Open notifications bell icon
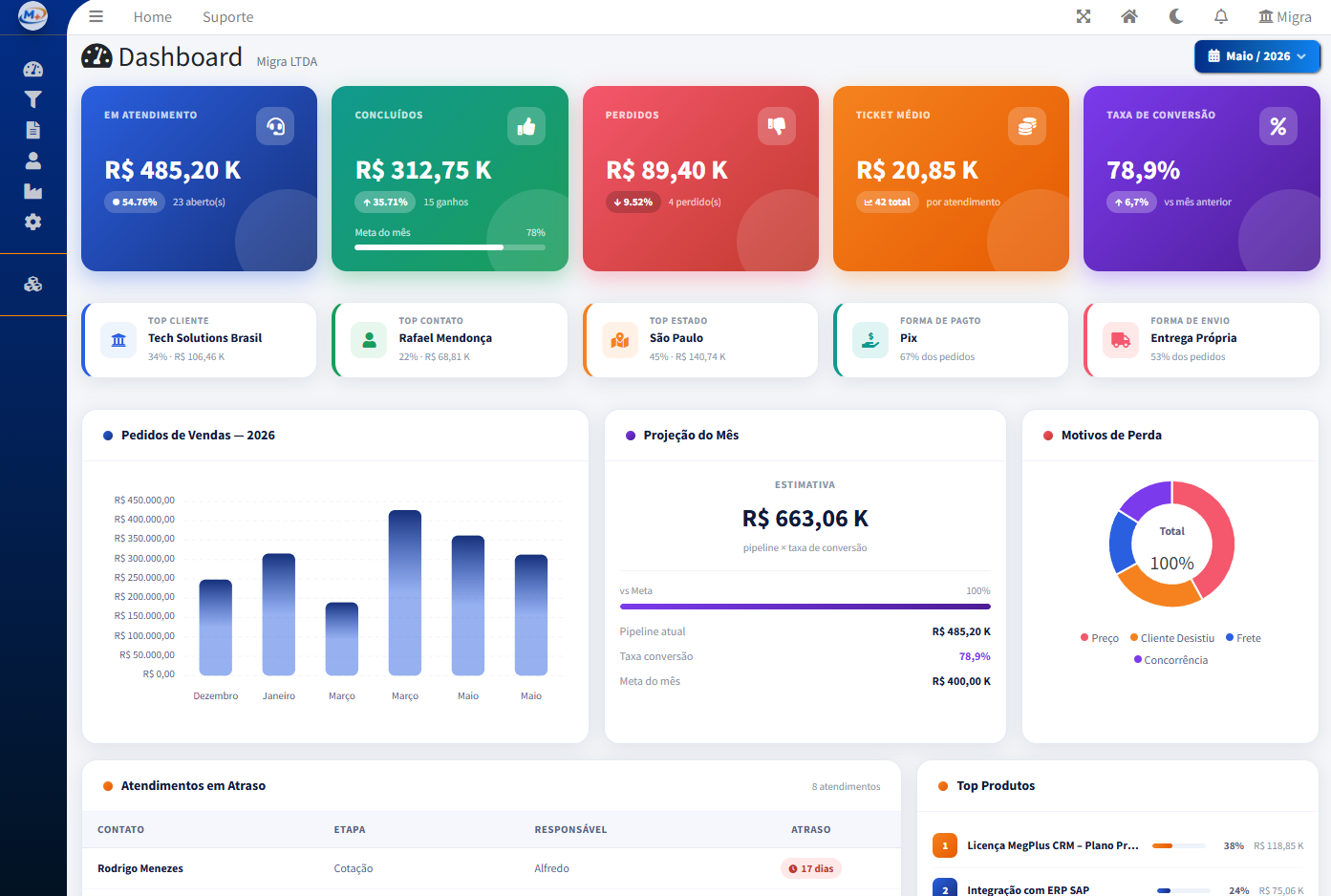This screenshot has height=896, width=1331. click(1221, 16)
